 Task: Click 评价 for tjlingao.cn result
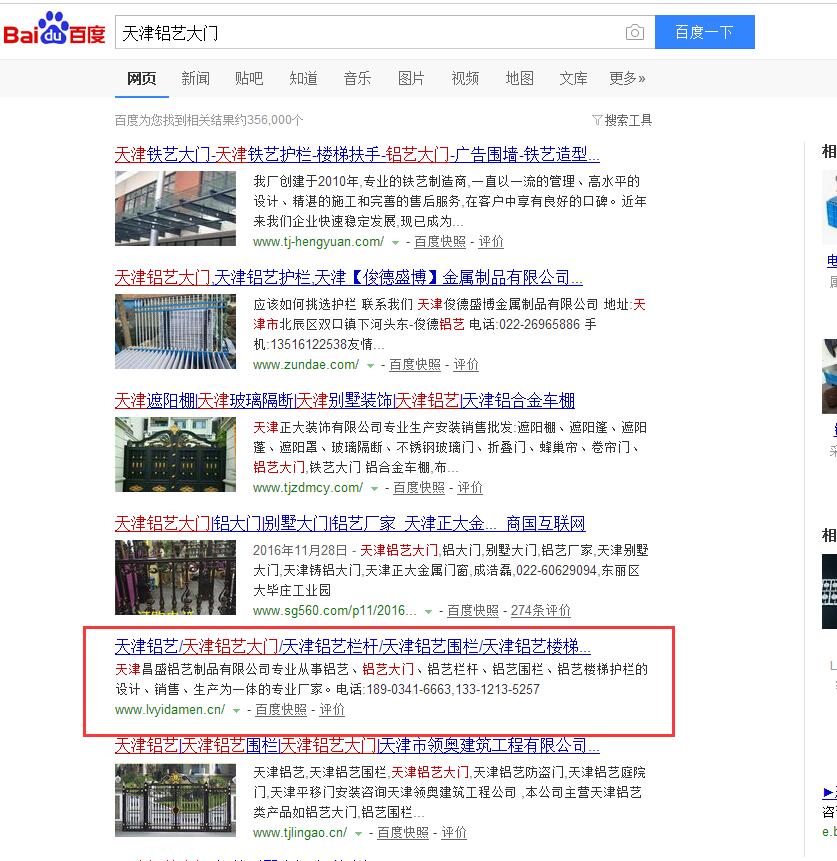tap(454, 832)
